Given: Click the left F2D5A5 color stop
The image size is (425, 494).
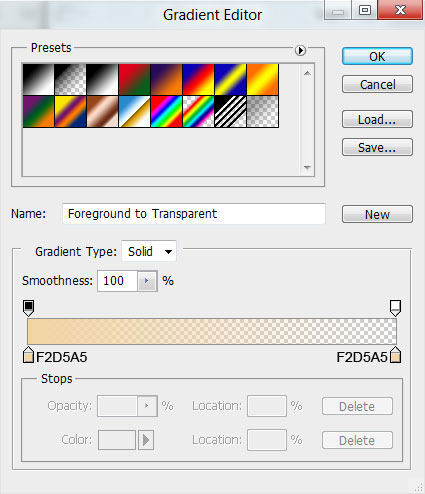Looking at the screenshot, I should [x=28, y=355].
